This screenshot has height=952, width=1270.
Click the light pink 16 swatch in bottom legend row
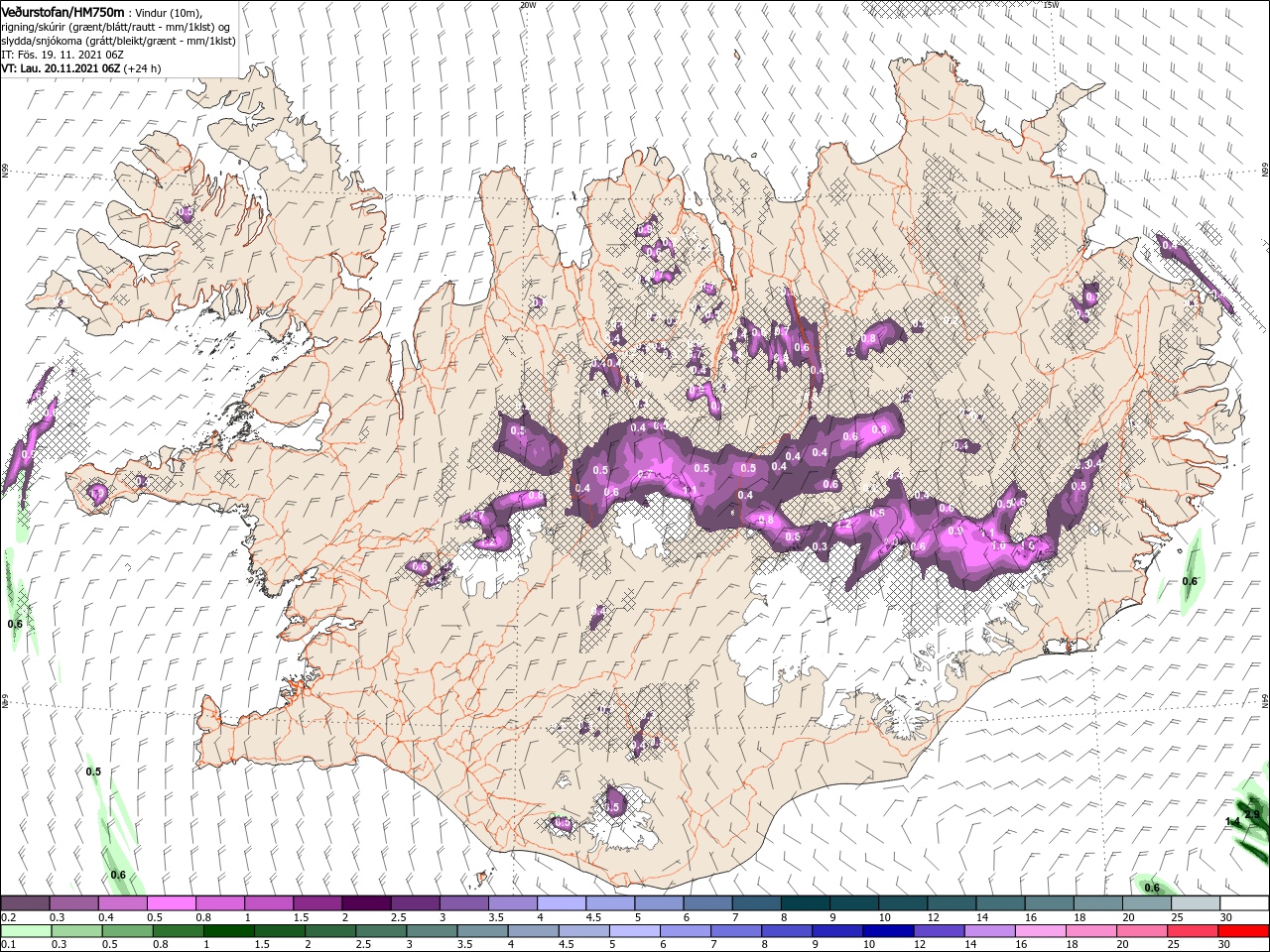(1041, 931)
